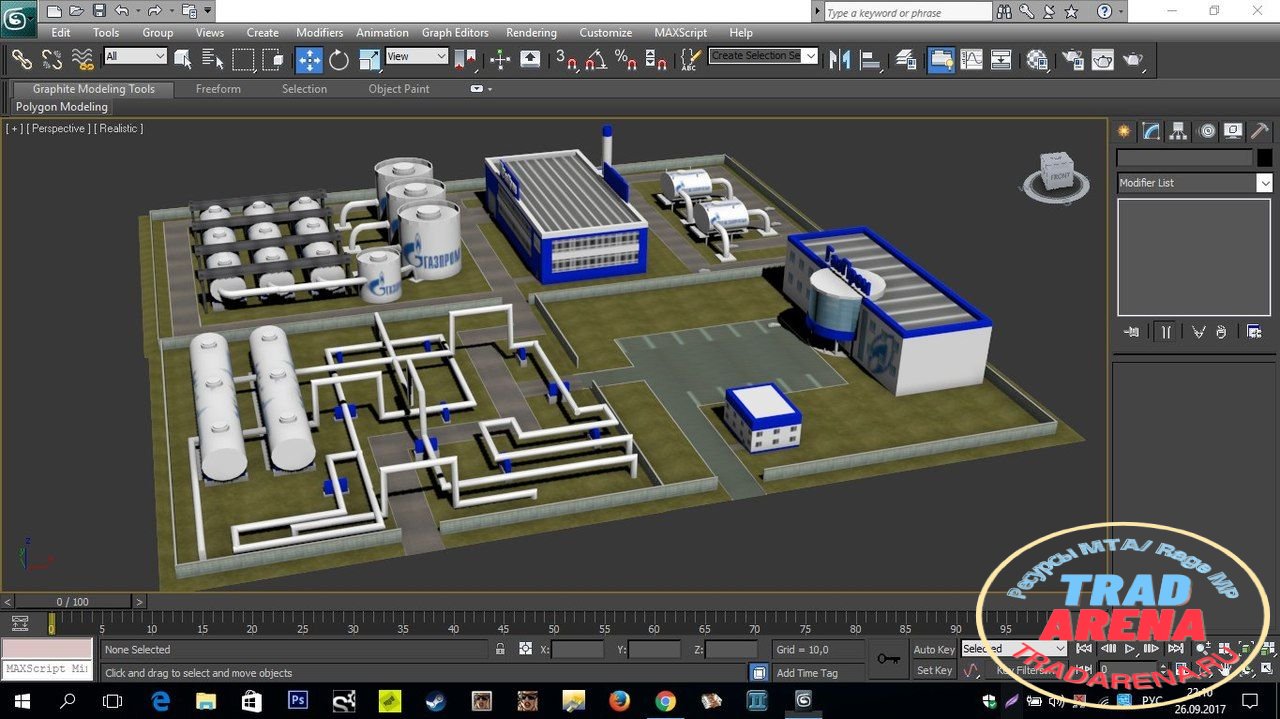The width and height of the screenshot is (1280, 719).
Task: Toggle the 3D Snaps button
Action: click(567, 60)
